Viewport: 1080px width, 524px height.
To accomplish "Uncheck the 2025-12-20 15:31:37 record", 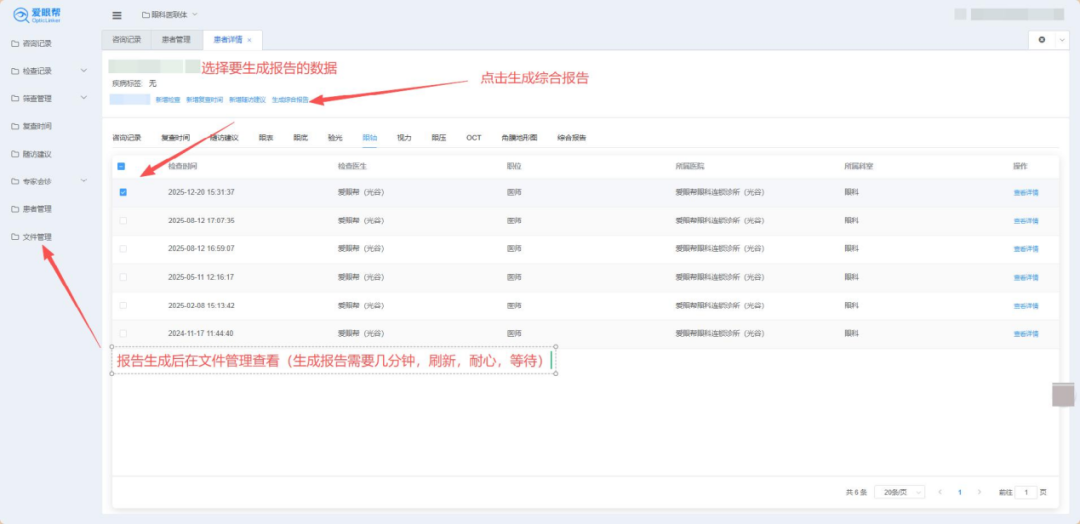I will point(123,192).
